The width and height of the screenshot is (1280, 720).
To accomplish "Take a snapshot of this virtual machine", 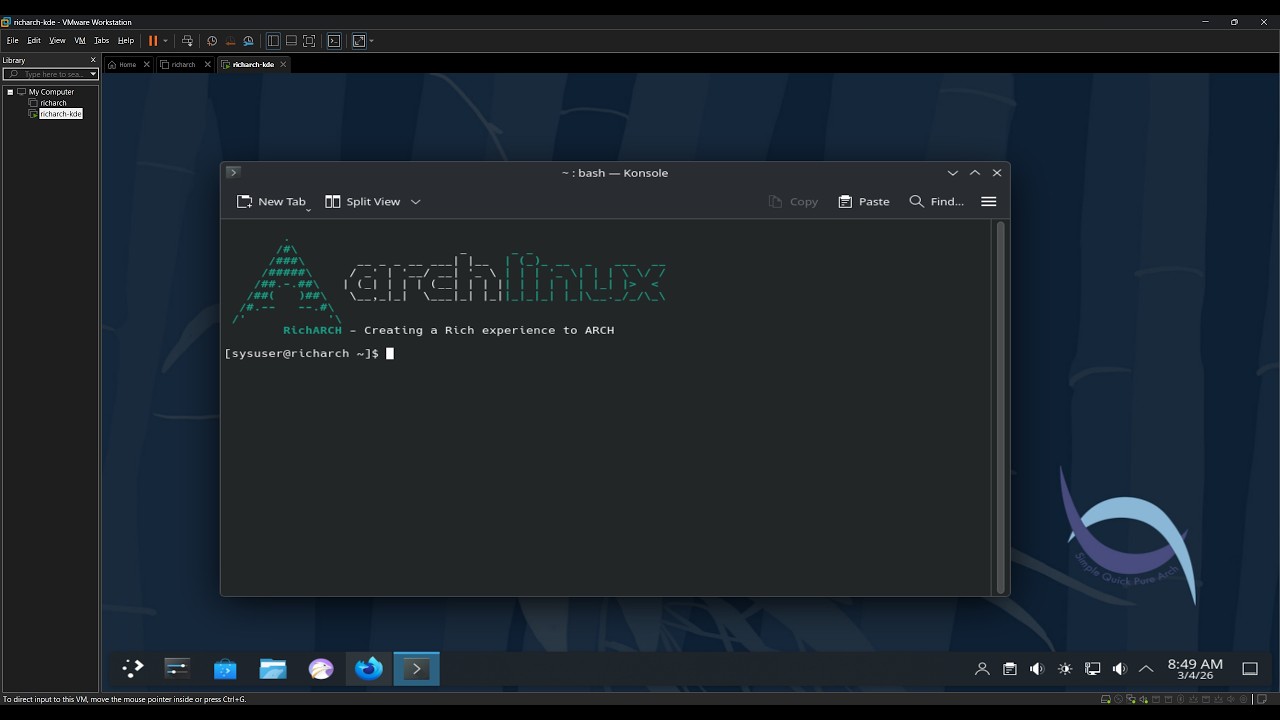I will [212, 41].
